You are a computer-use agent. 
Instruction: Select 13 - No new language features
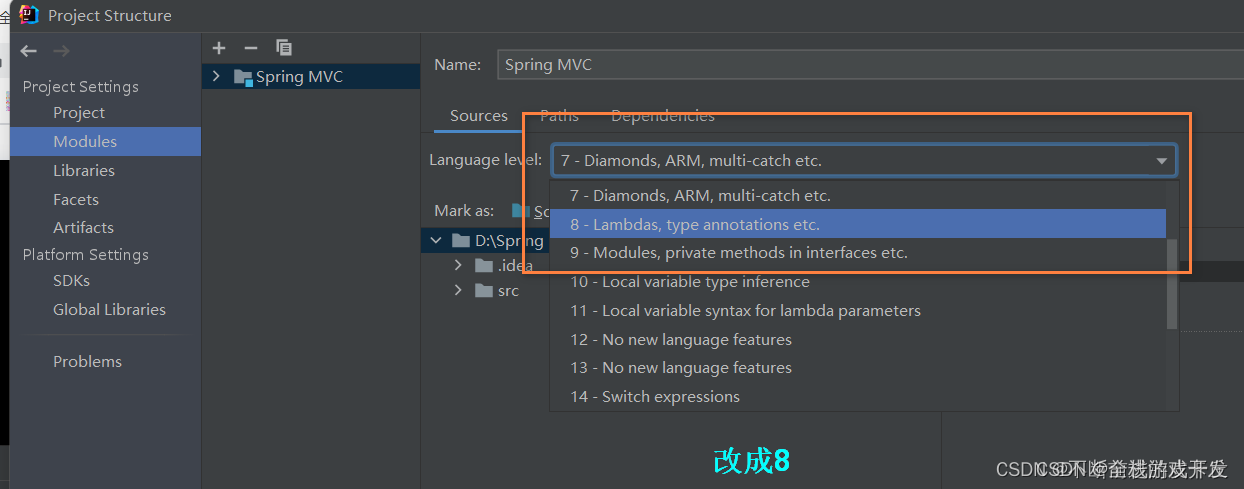pos(858,368)
